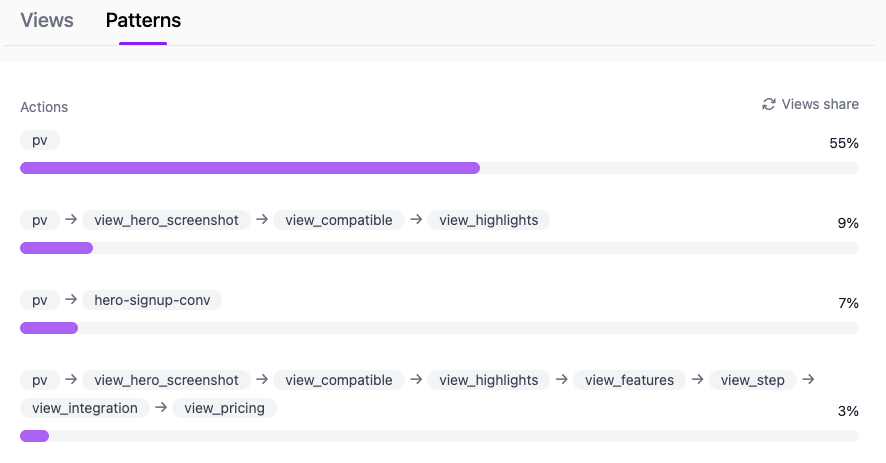Click the 7% pattern progress bar
This screenshot has height=463, width=886.
coord(440,328)
